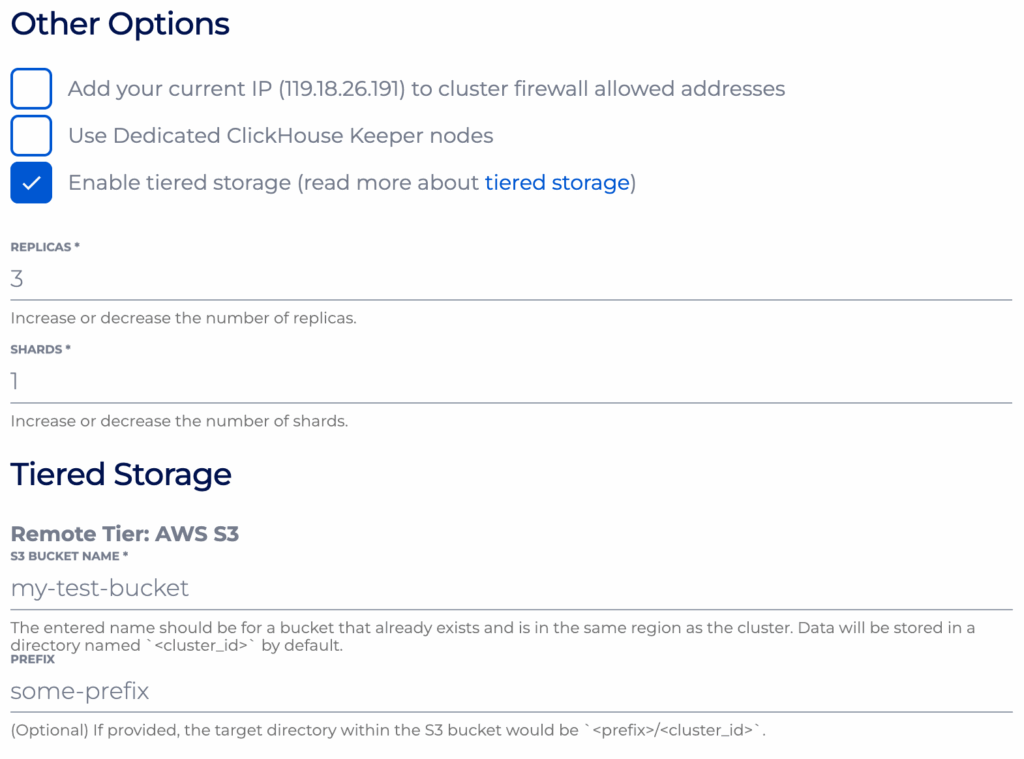Screen dimensions: 1024x759
Task: Open the tiered storage documentation link
Action: pyautogui.click(x=557, y=183)
